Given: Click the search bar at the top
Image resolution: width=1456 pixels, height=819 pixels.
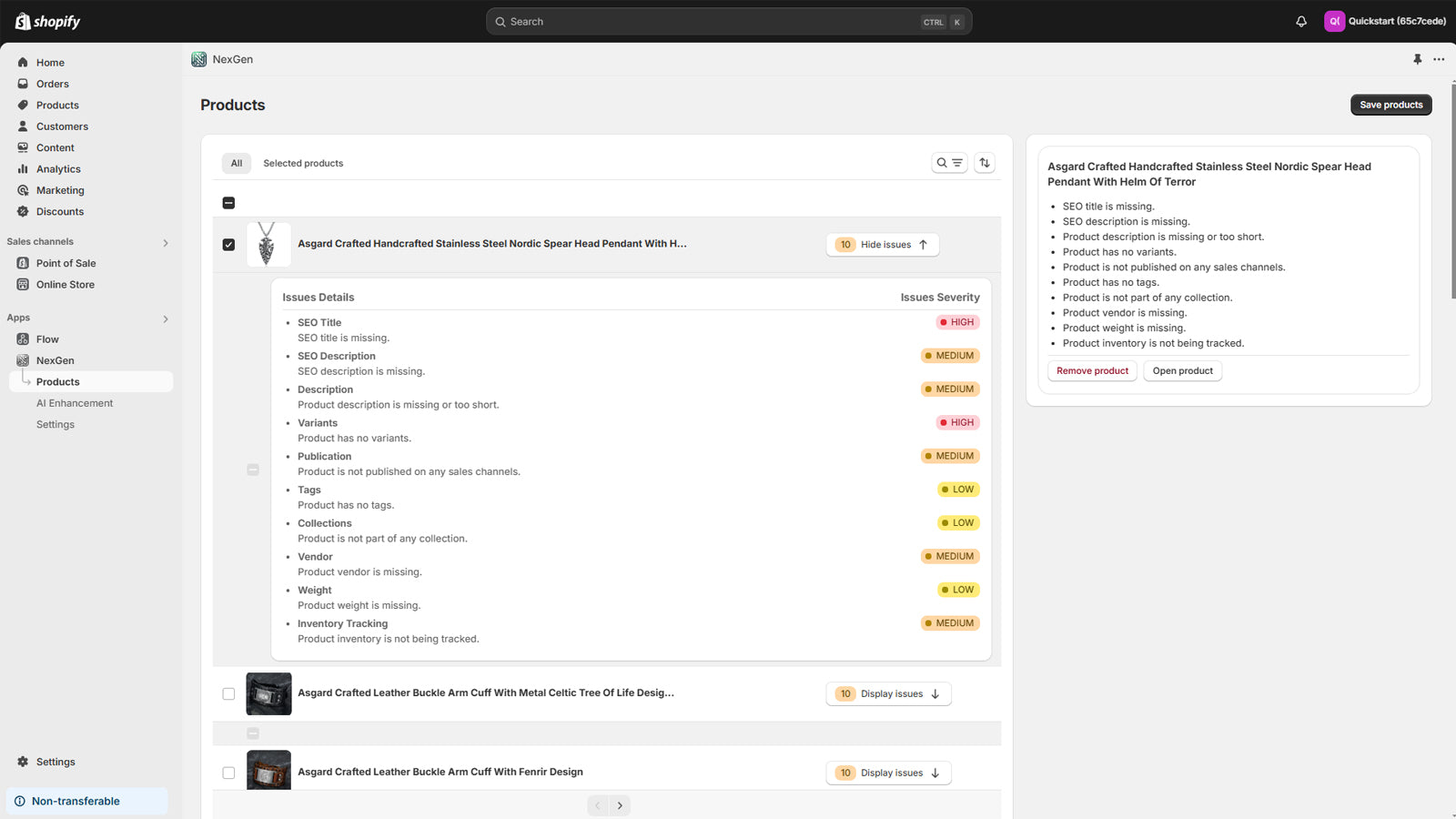Looking at the screenshot, I should (728, 21).
